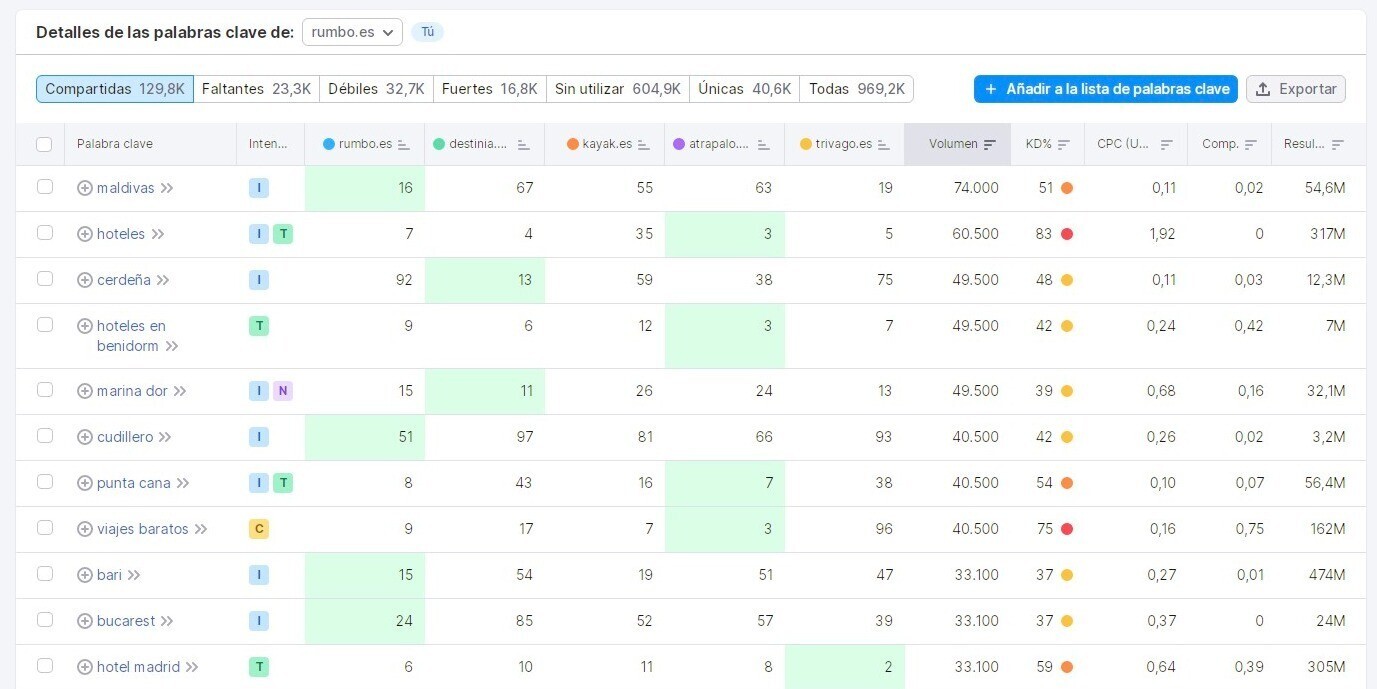This screenshot has height=689, width=1377.
Task: Click Añadir a la lista de palabras clave
Action: [1106, 89]
